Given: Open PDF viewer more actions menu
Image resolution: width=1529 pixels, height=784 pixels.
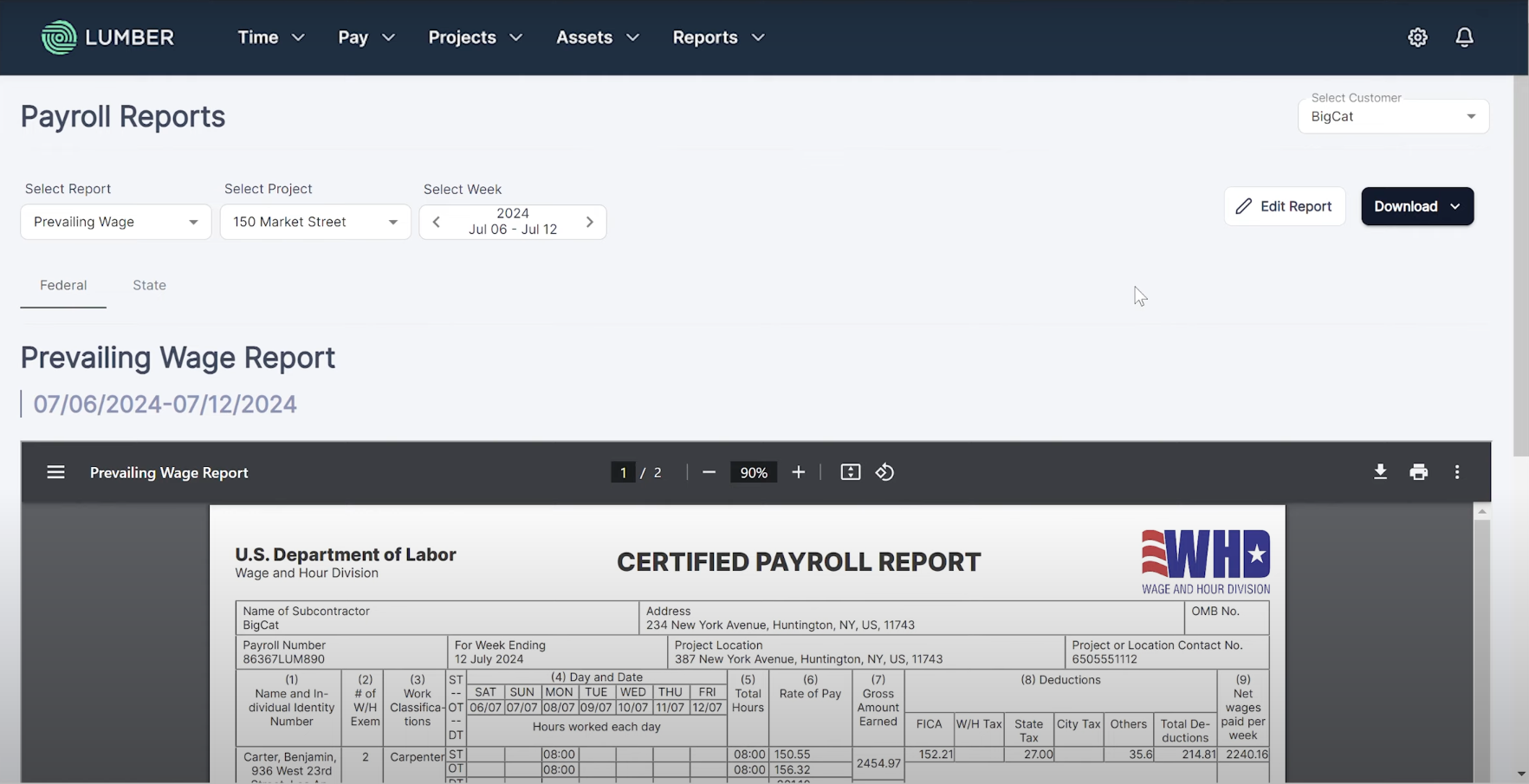Looking at the screenshot, I should pos(1457,472).
